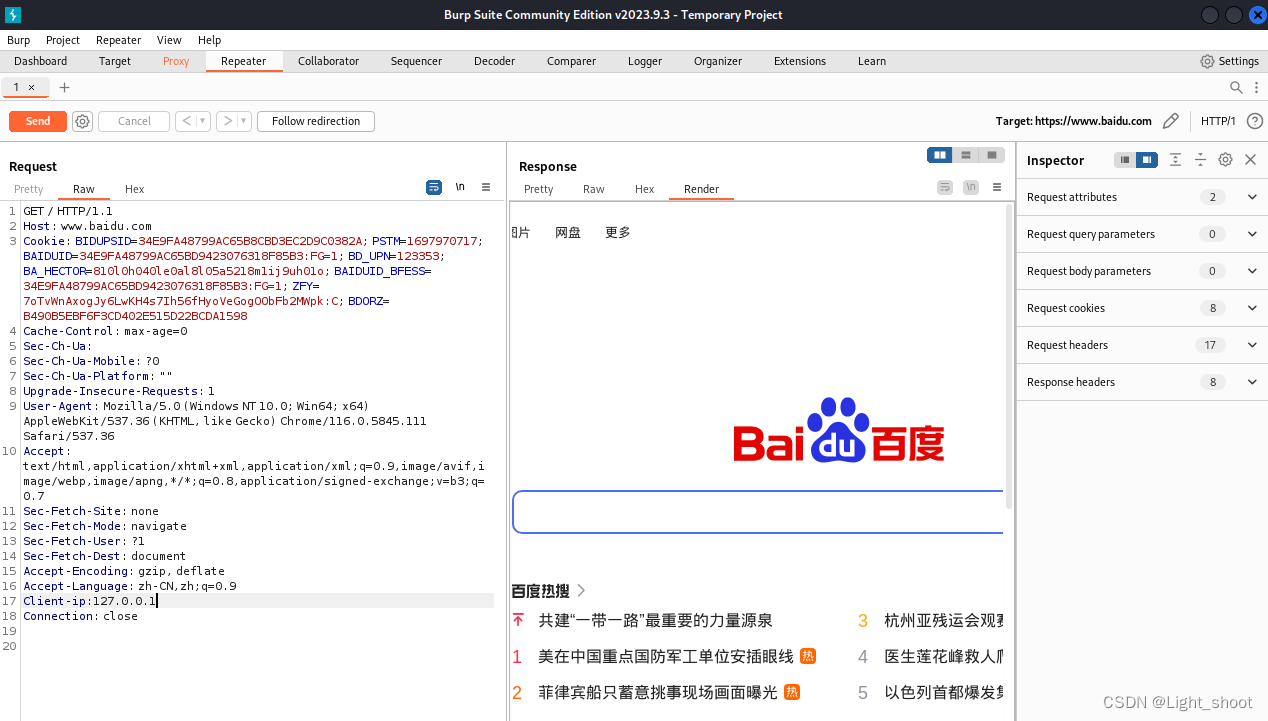Click the Burp Suite logo icon
Screen dimensions: 1268x721
12,15
